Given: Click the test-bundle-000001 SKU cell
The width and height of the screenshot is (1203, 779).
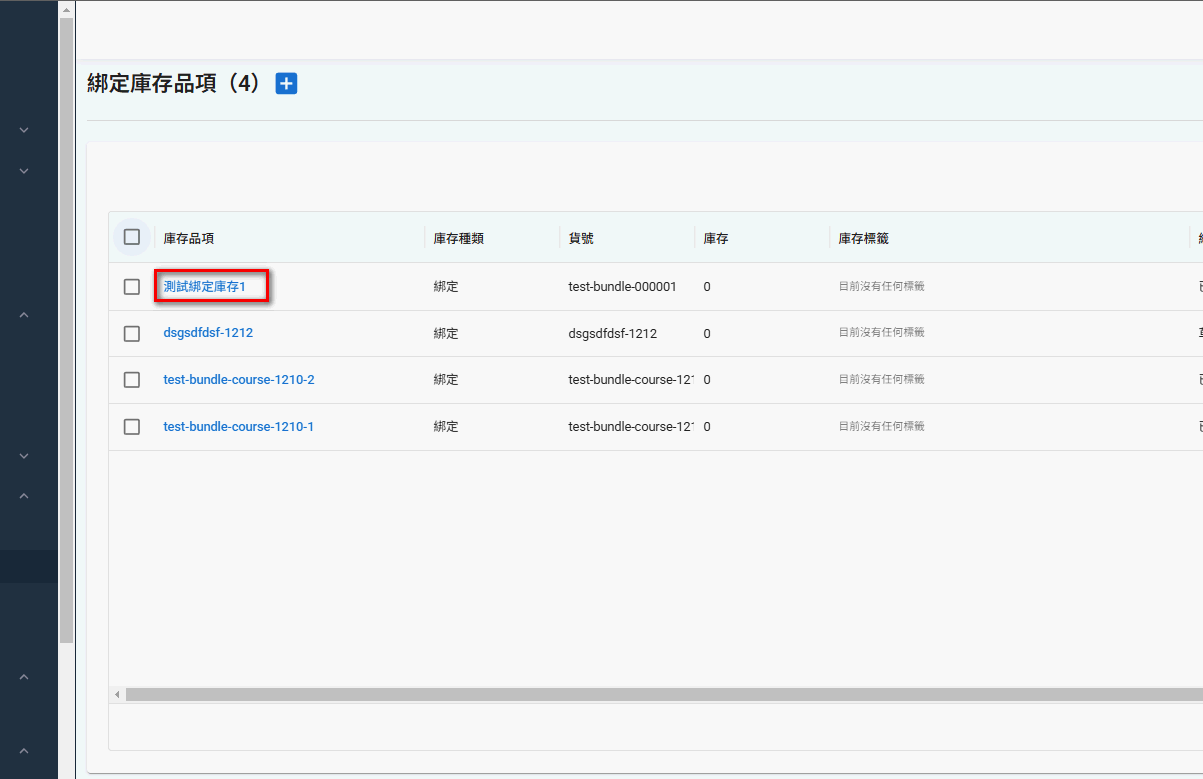Looking at the screenshot, I should (x=622, y=286).
